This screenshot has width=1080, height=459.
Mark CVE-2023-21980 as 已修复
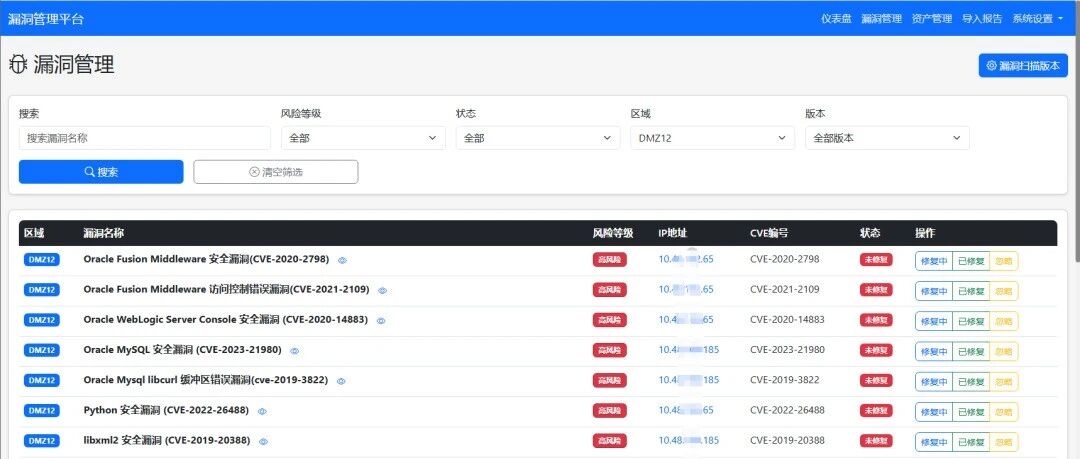pos(971,351)
